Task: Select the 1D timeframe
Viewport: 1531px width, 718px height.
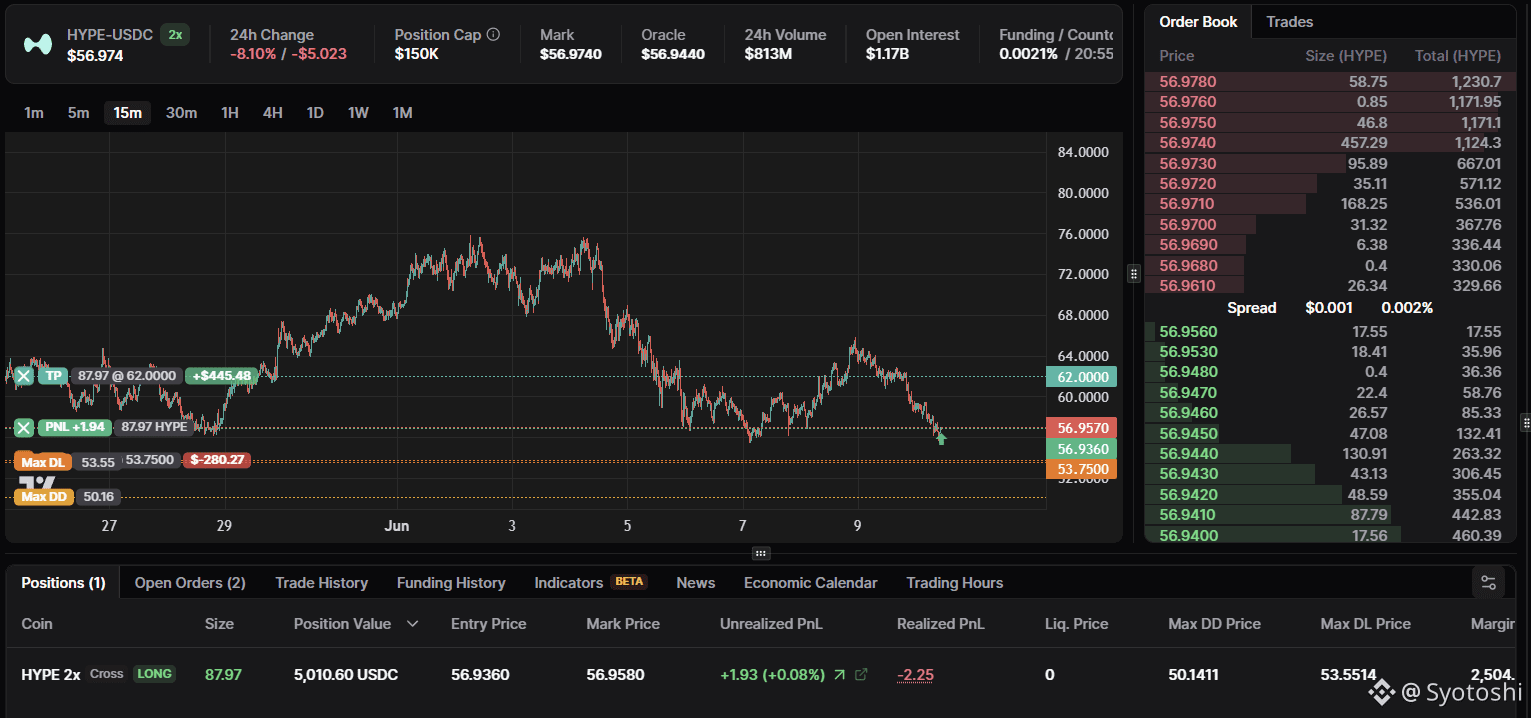Action: (315, 112)
